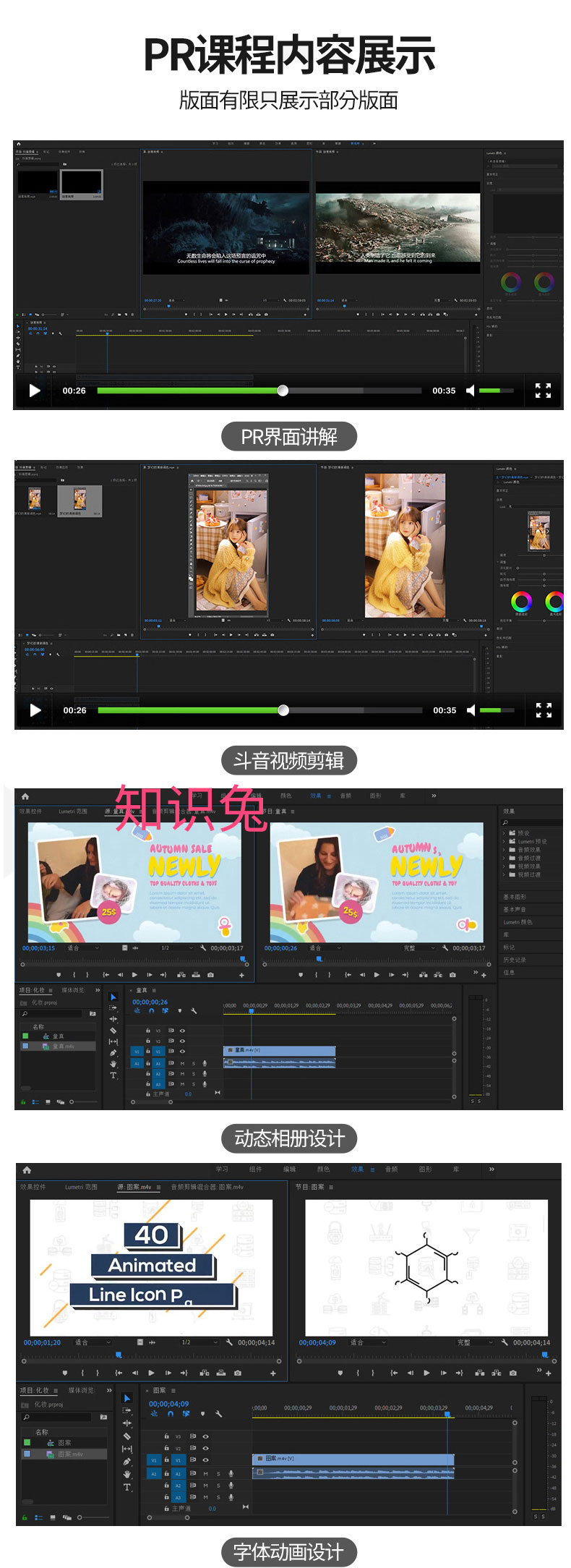Open the 基本图形 panel
571x1568 pixels.
[x=515, y=897]
